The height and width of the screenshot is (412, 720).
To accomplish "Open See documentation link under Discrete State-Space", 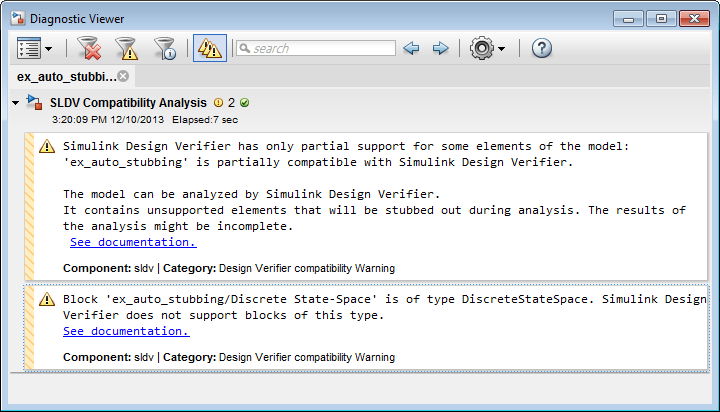I will point(126,331).
